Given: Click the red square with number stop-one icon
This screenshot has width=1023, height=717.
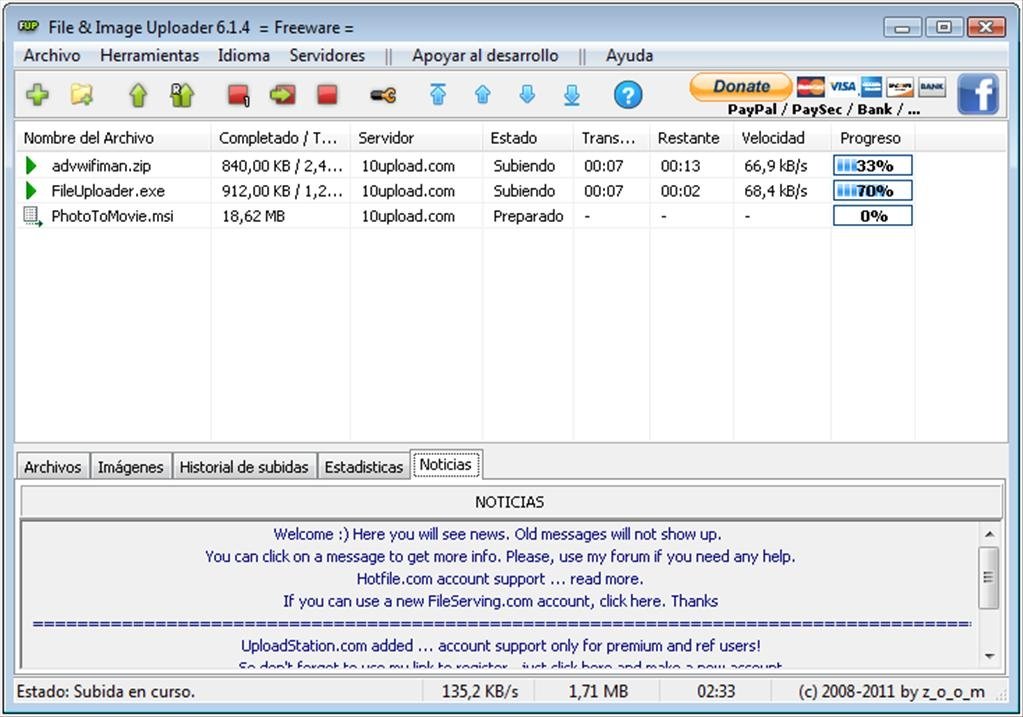Looking at the screenshot, I should tap(239, 95).
